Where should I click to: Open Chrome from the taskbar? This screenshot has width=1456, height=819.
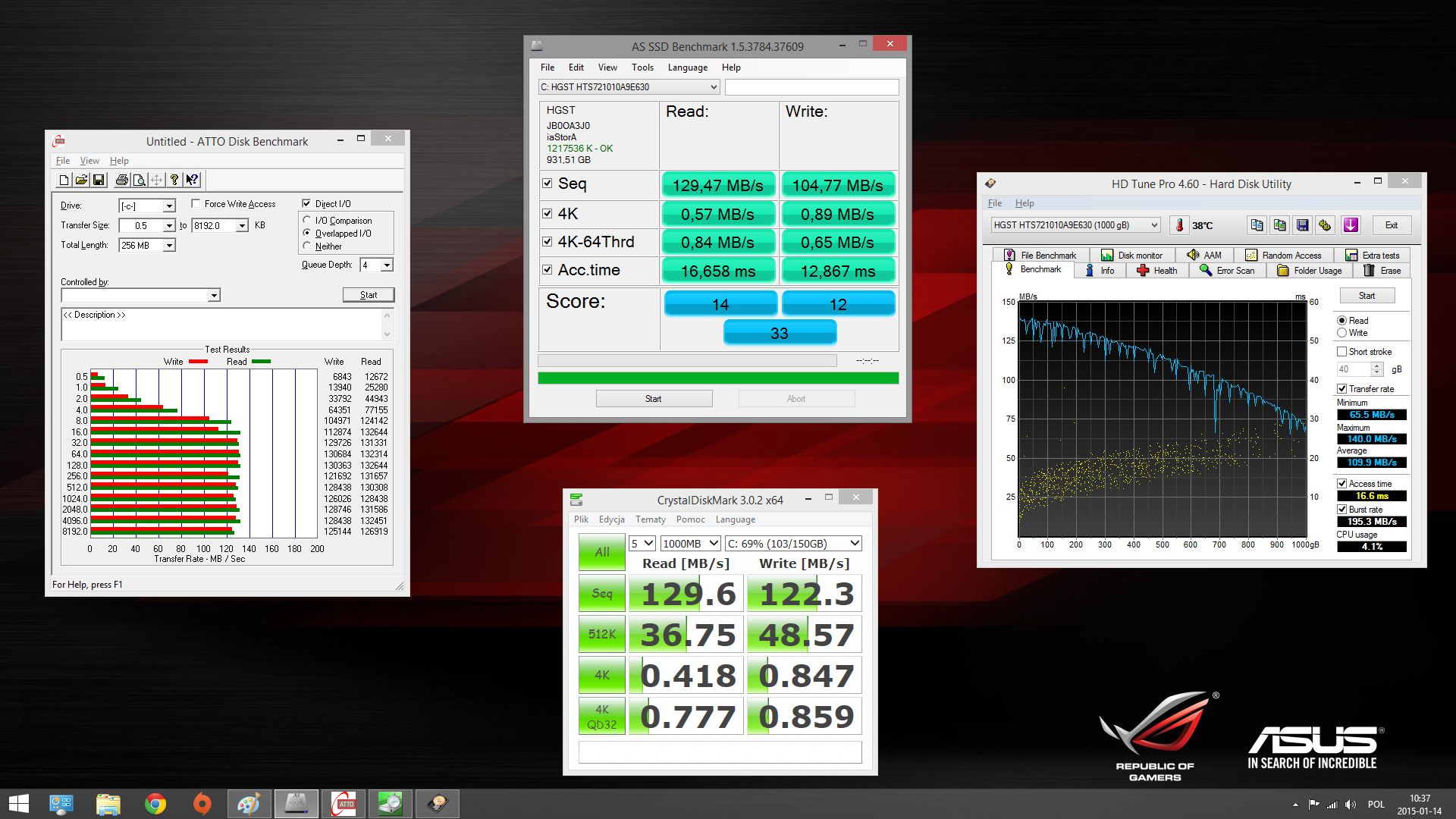click(x=155, y=803)
